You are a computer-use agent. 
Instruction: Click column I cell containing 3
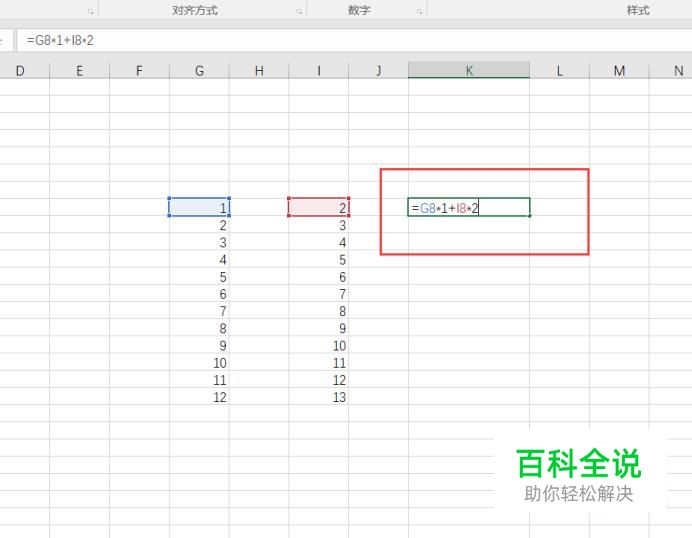pyautogui.click(x=319, y=225)
